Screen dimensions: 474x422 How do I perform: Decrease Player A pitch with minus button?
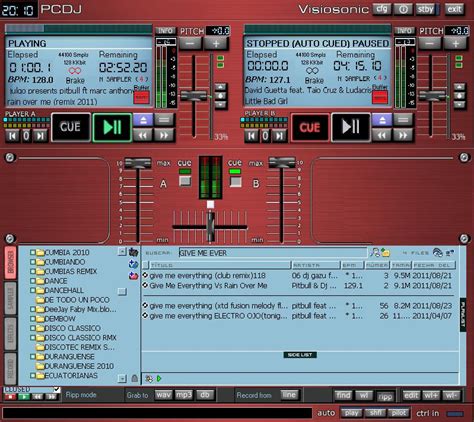coord(191,44)
